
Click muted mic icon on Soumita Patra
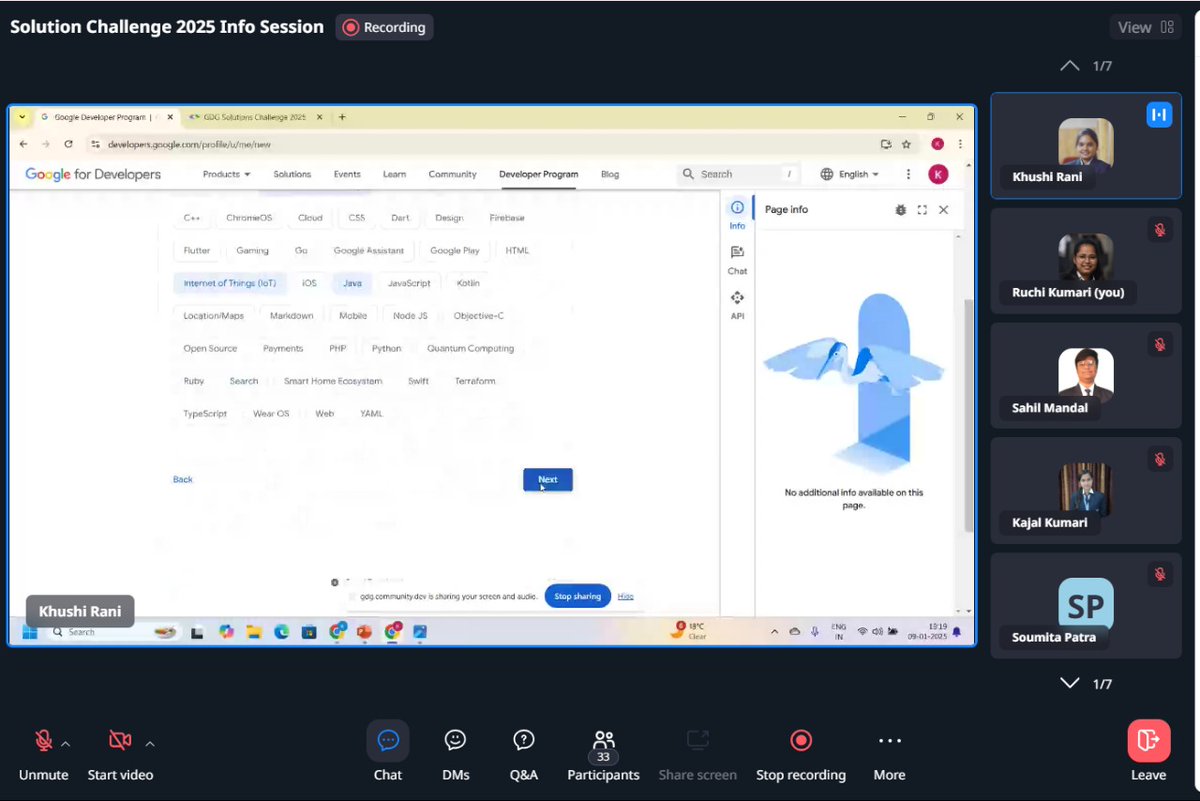(x=1160, y=574)
